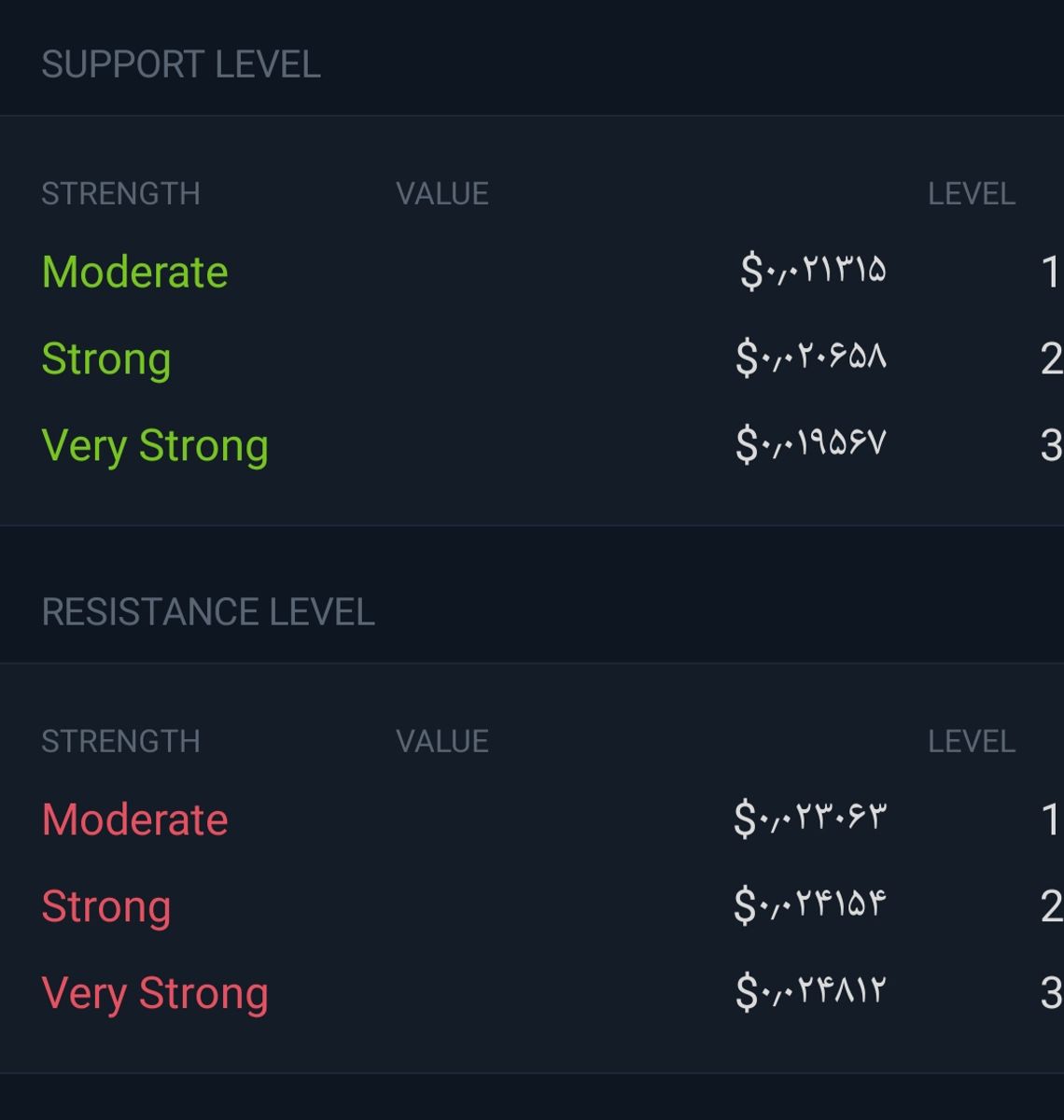Select the green Strong support strength label
The height and width of the screenshot is (1120, 1064).
click(x=106, y=359)
